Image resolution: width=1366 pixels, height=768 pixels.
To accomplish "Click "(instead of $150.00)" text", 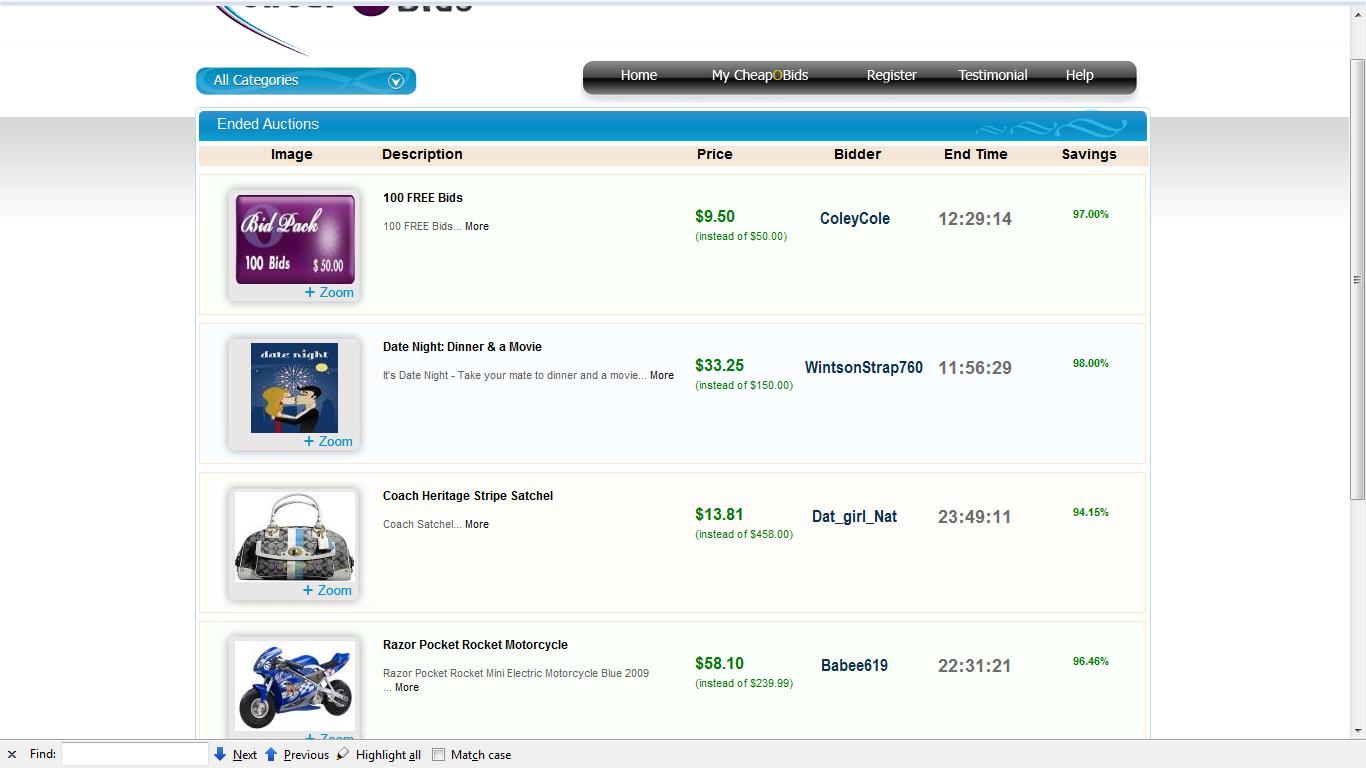I will (744, 386).
